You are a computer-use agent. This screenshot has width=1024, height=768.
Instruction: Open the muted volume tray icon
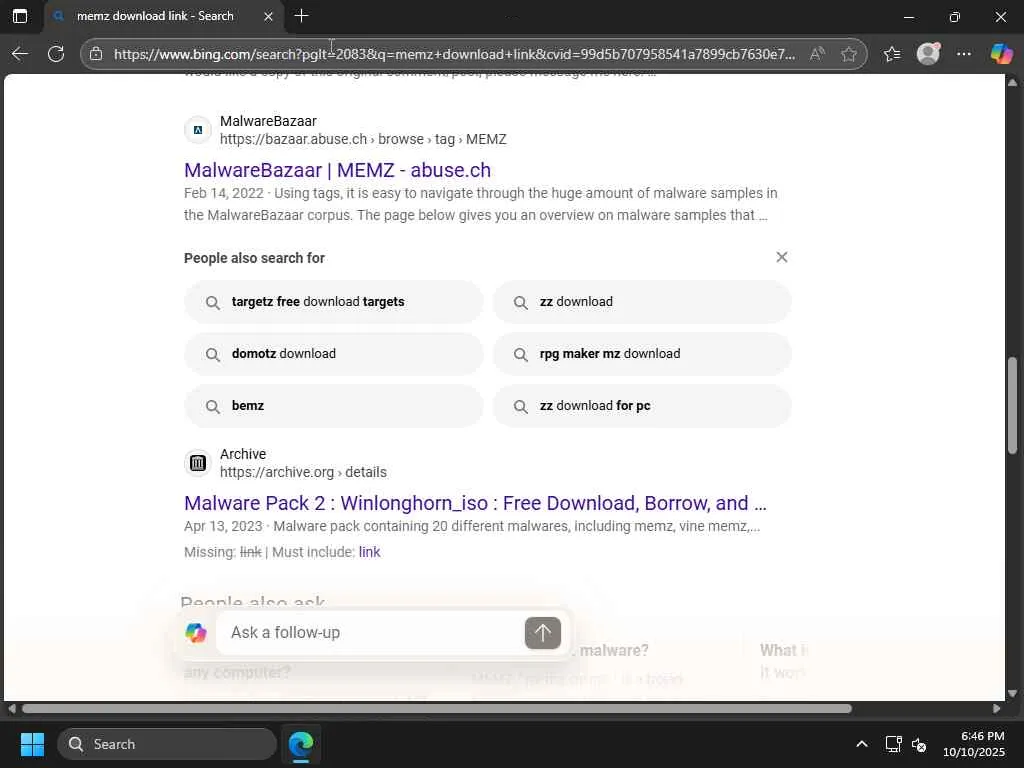pyautogui.click(x=919, y=744)
